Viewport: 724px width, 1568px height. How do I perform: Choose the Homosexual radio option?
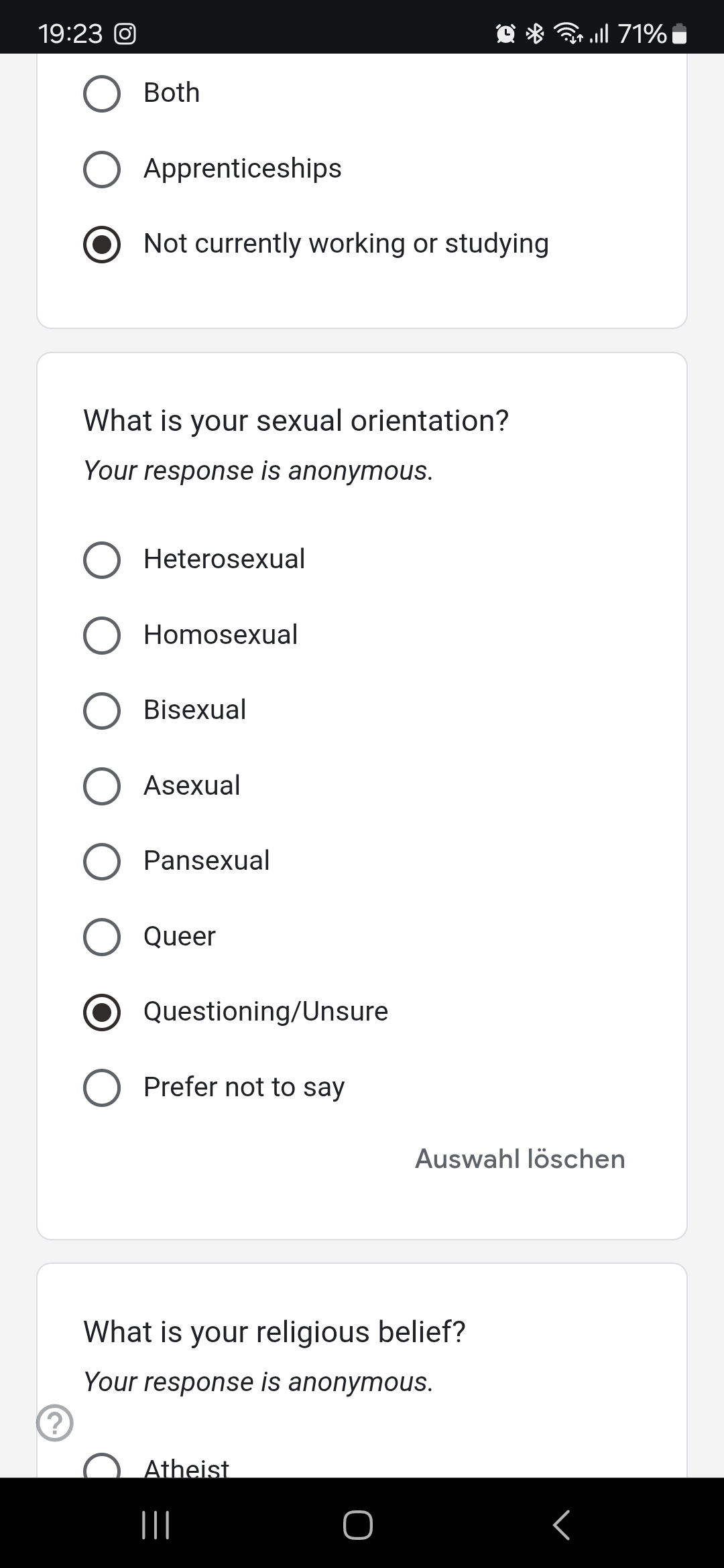[x=102, y=635]
